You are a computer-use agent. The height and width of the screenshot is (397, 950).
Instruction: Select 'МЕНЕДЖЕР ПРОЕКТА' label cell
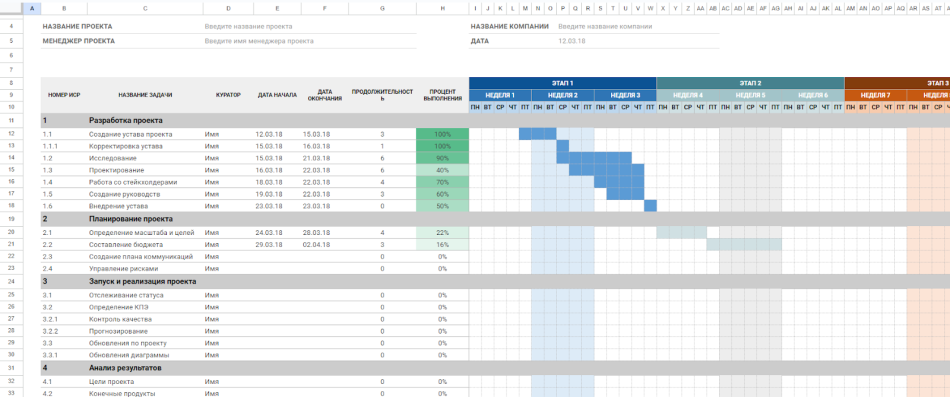[79, 41]
